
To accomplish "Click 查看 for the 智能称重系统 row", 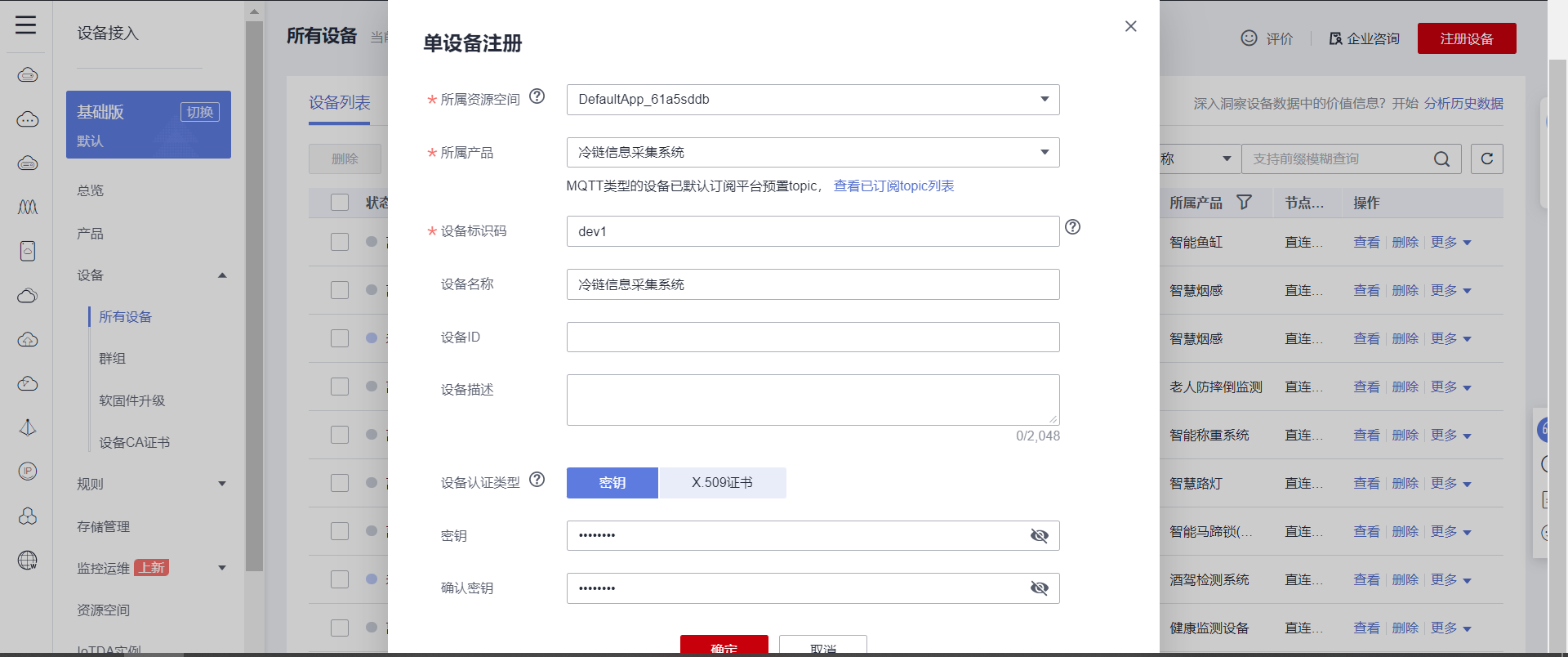I will (1366, 436).
